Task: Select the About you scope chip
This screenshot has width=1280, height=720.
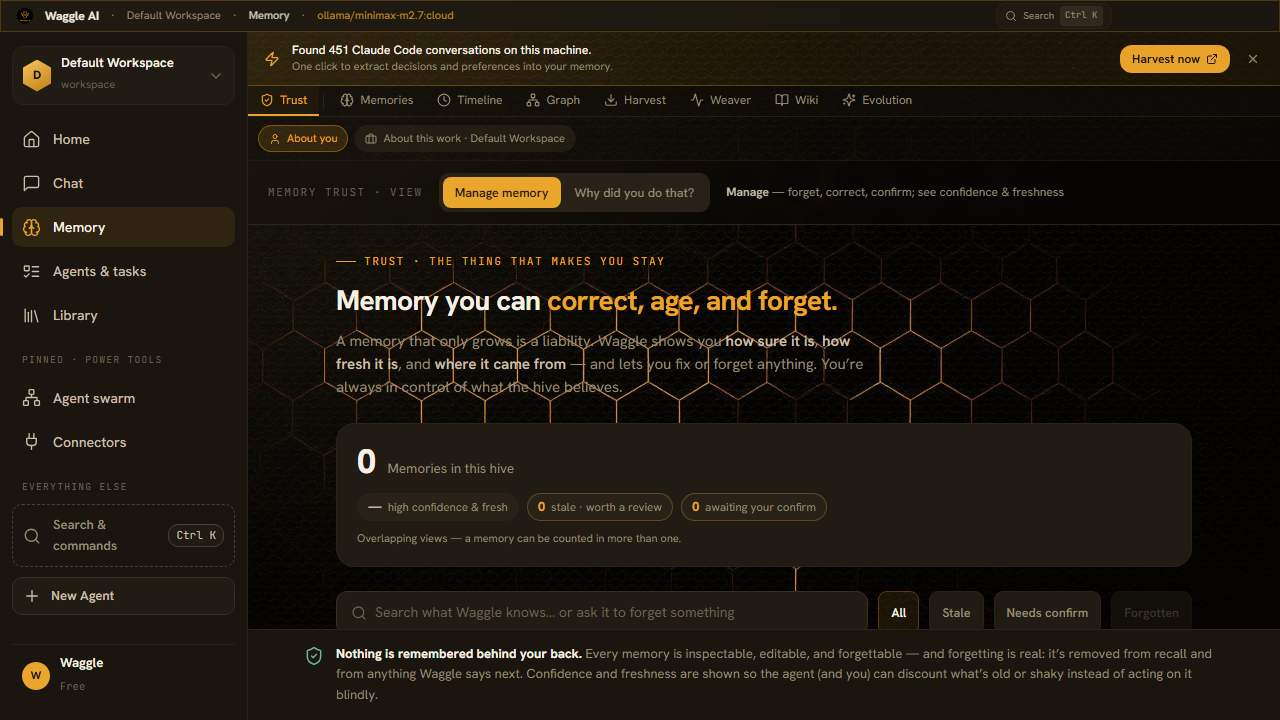Action: click(x=303, y=139)
